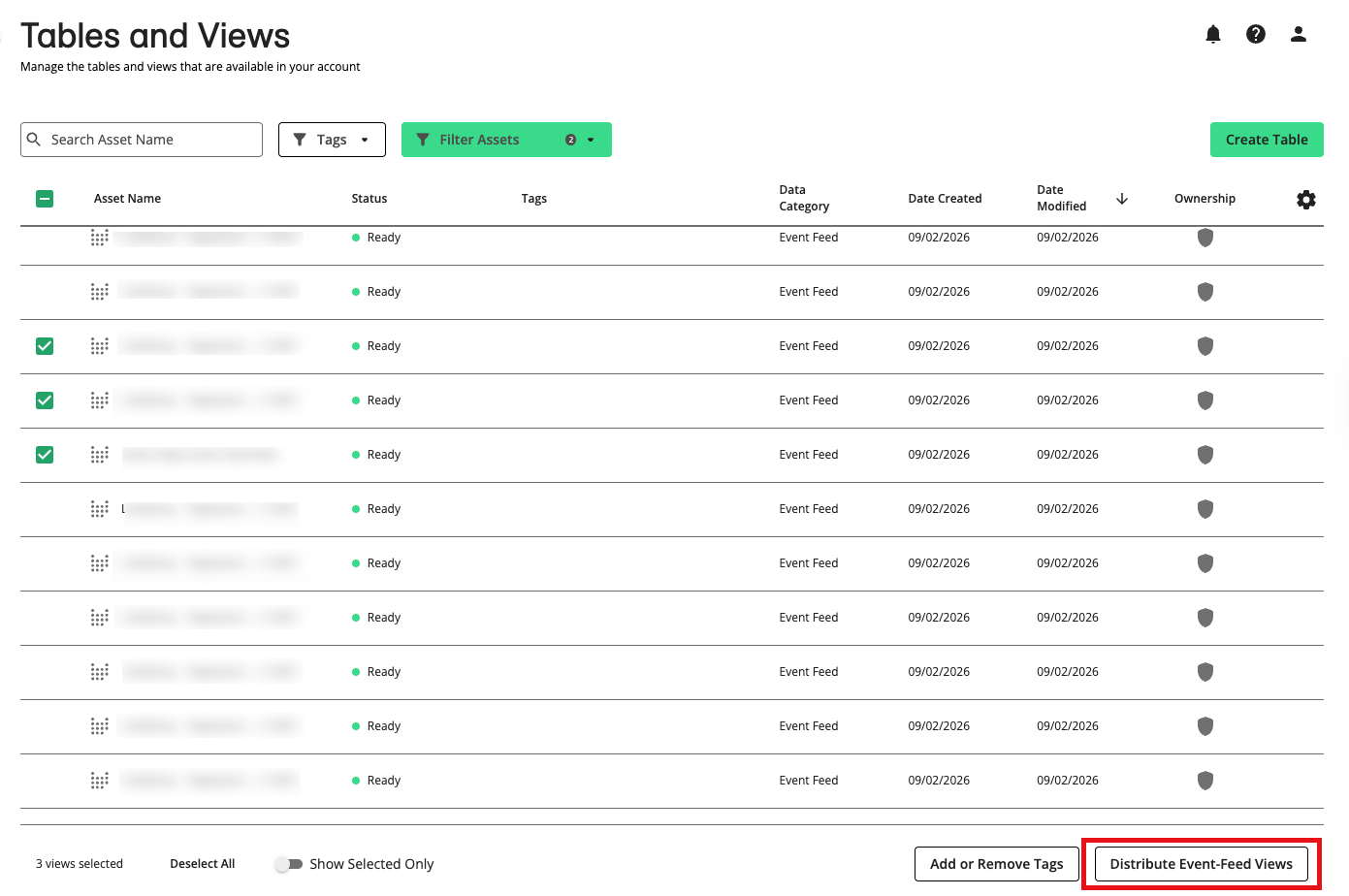1349x896 pixels.
Task: Click Distribute Event-Feed Views
Action: pos(1201,863)
